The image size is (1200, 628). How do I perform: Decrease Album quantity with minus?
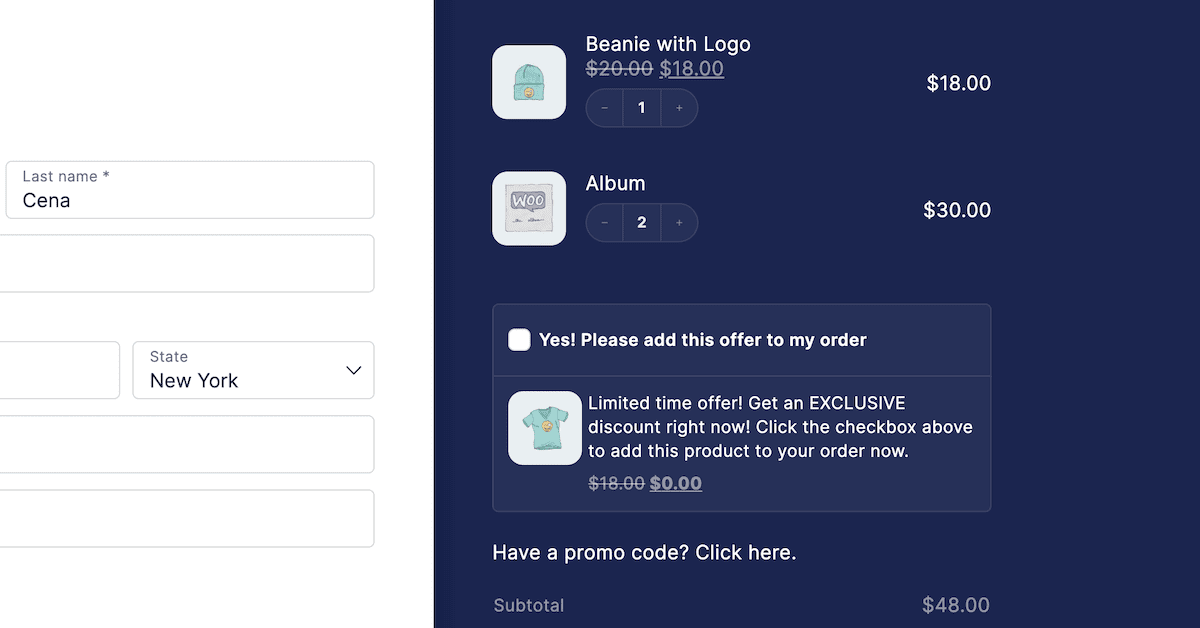coord(604,223)
